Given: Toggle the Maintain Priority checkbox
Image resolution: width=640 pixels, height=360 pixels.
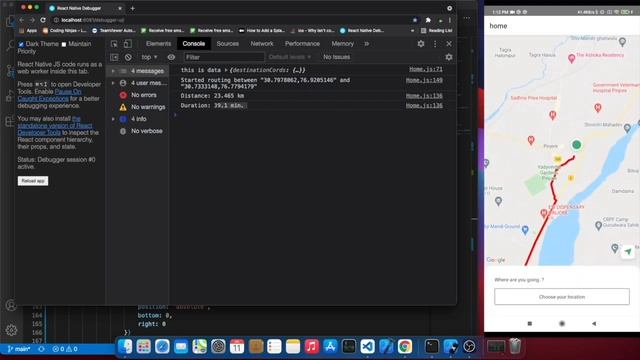Looking at the screenshot, I should pos(64,44).
